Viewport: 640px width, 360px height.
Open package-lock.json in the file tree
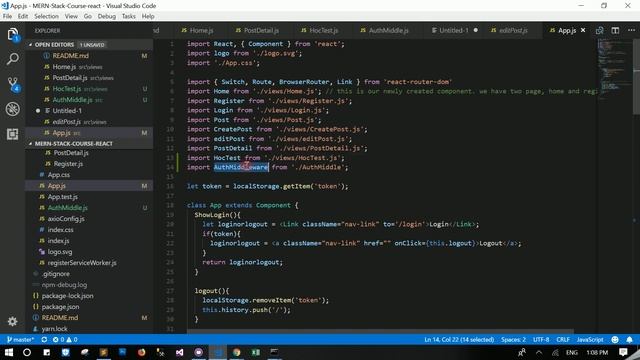click(67, 296)
